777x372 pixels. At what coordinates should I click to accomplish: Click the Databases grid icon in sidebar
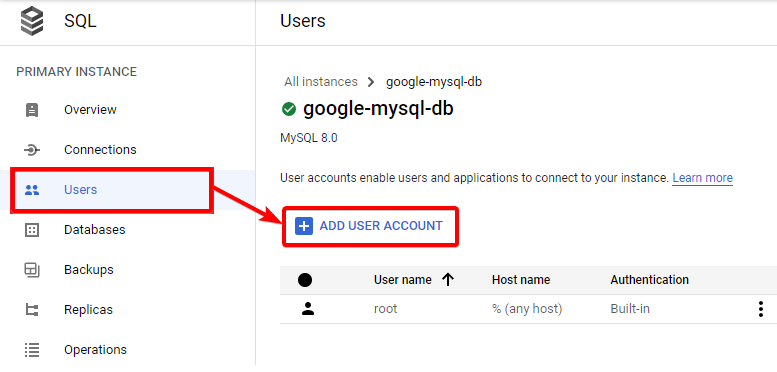tap(32, 230)
